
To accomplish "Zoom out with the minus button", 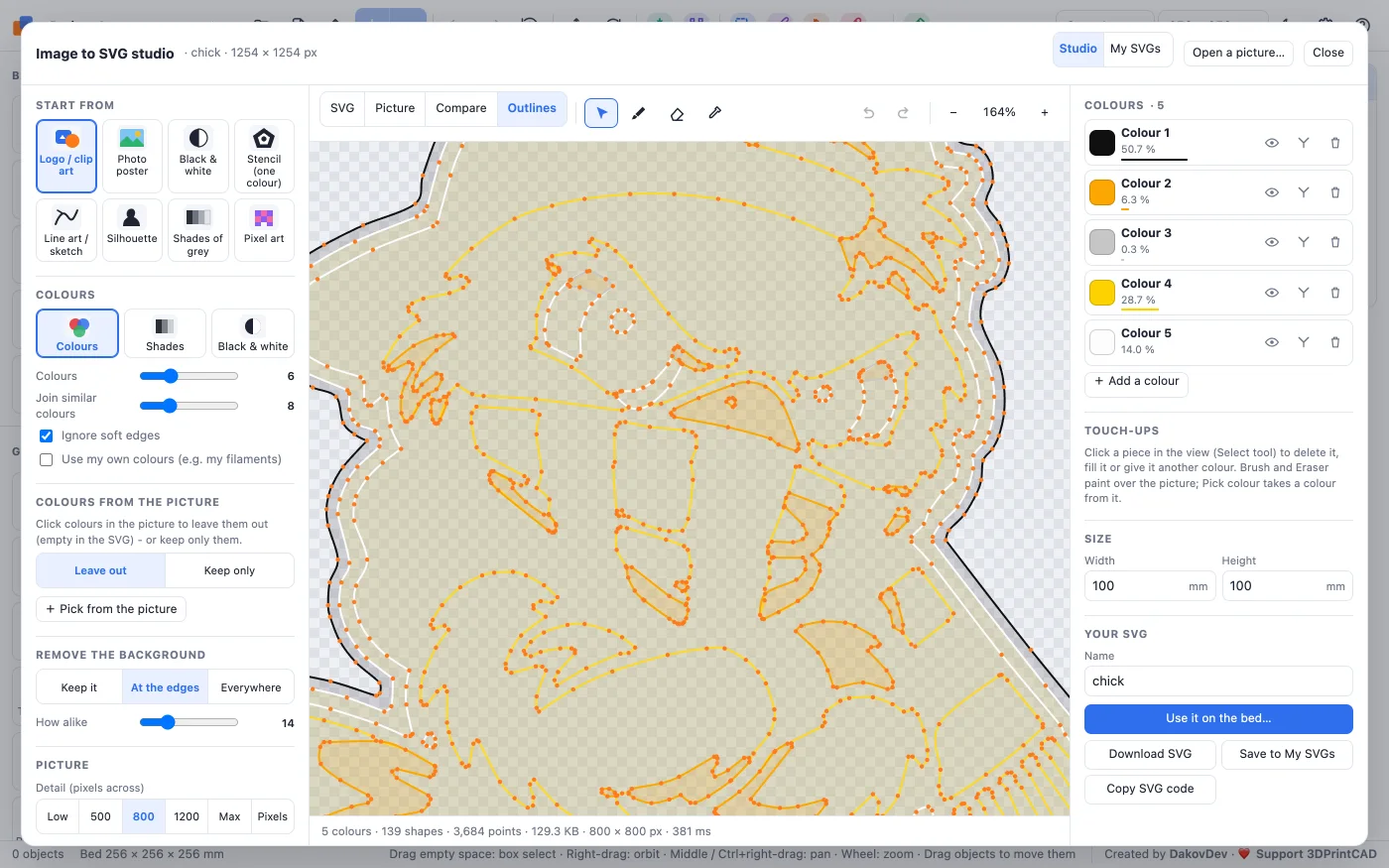I will pyautogui.click(x=953, y=113).
